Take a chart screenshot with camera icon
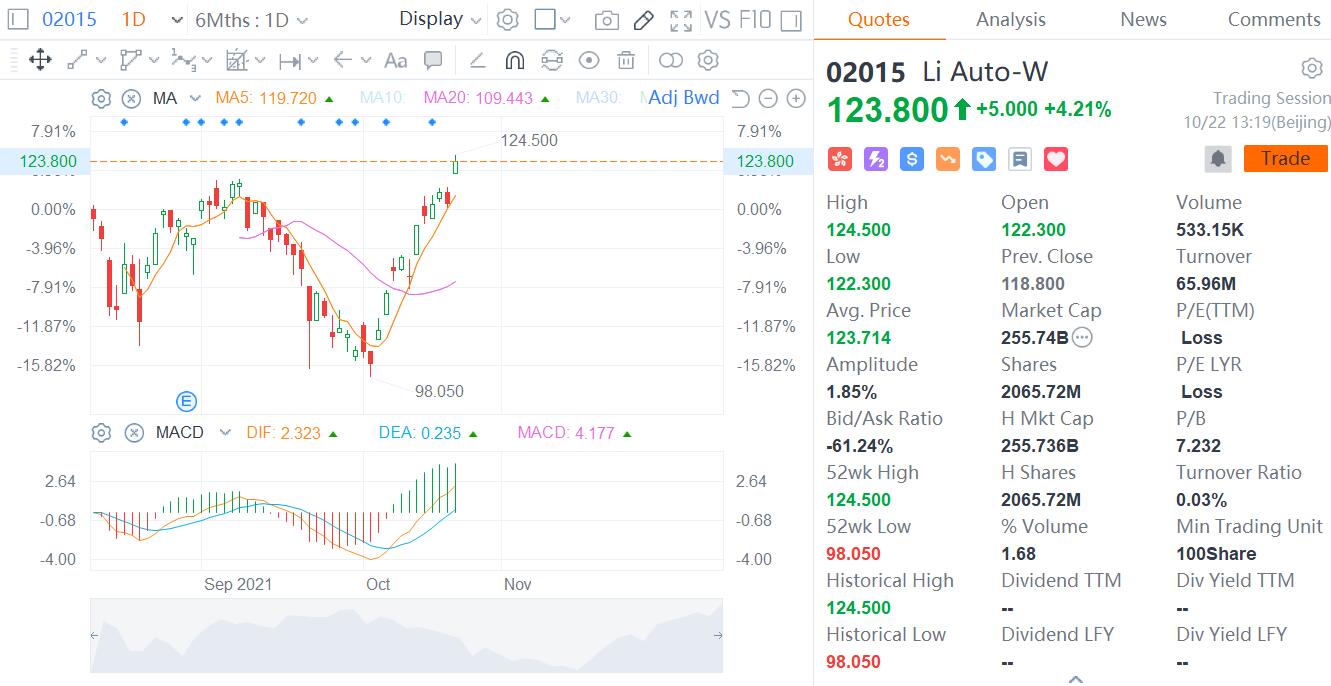This screenshot has height=686, width=1331. 606,20
